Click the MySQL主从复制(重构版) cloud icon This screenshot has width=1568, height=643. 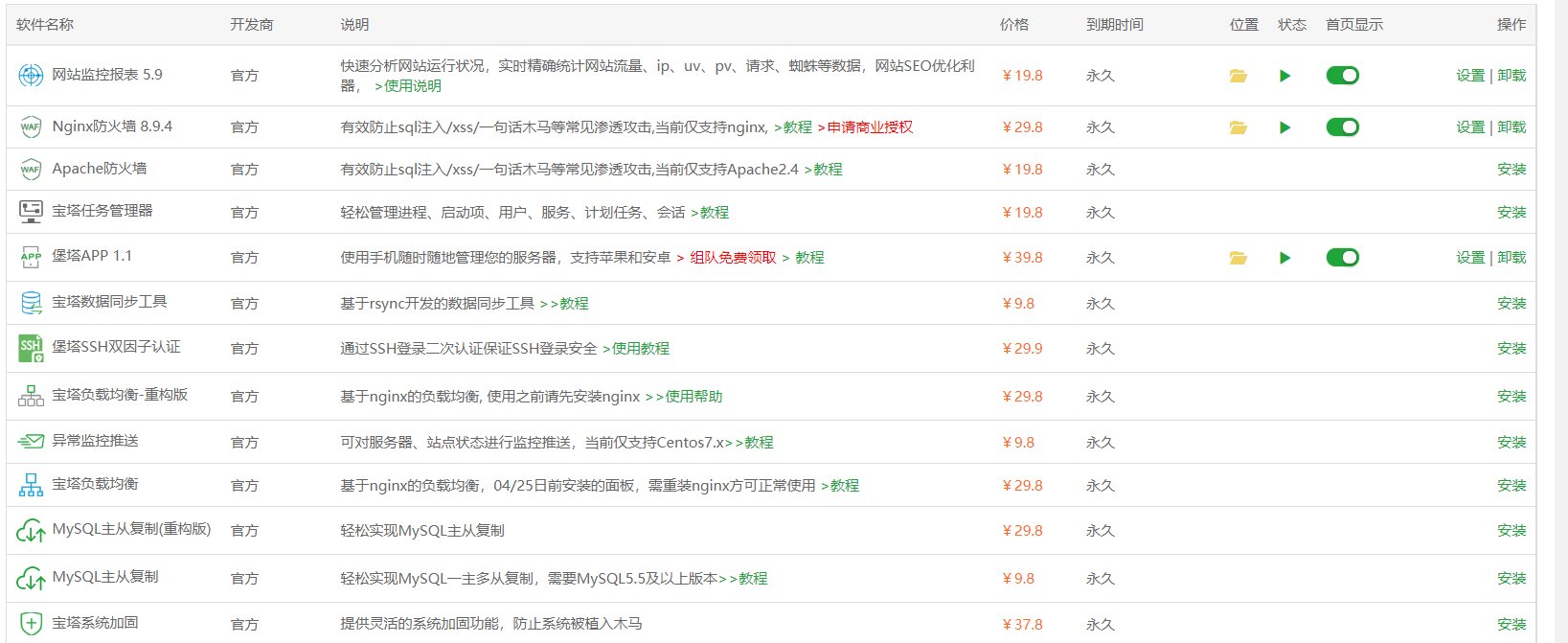pyautogui.click(x=31, y=530)
